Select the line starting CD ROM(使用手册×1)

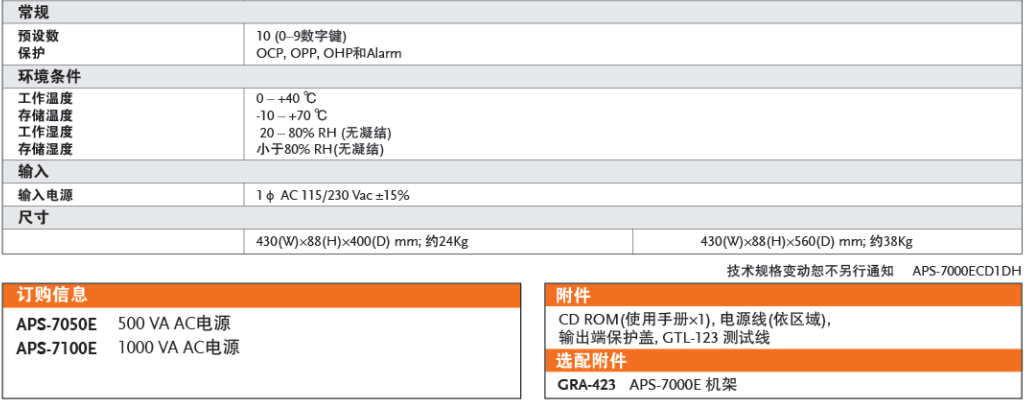(696, 321)
